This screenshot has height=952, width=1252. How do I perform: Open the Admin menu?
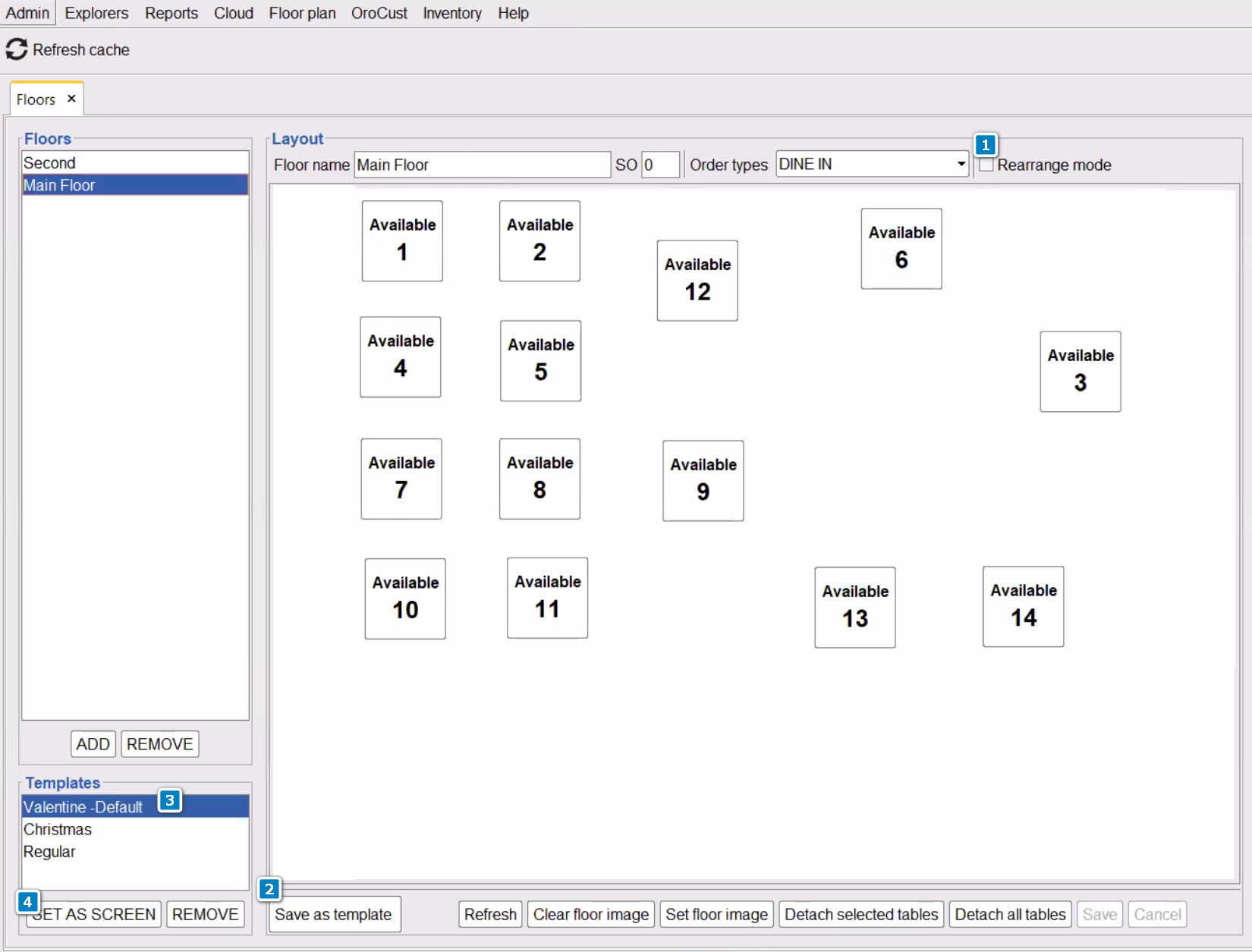click(27, 13)
